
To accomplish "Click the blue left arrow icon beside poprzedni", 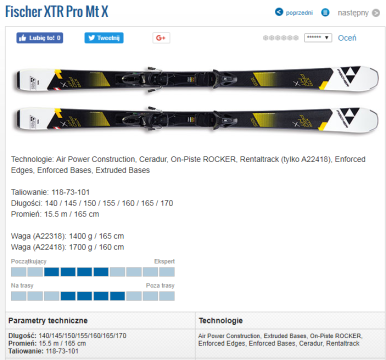I will [279, 12].
